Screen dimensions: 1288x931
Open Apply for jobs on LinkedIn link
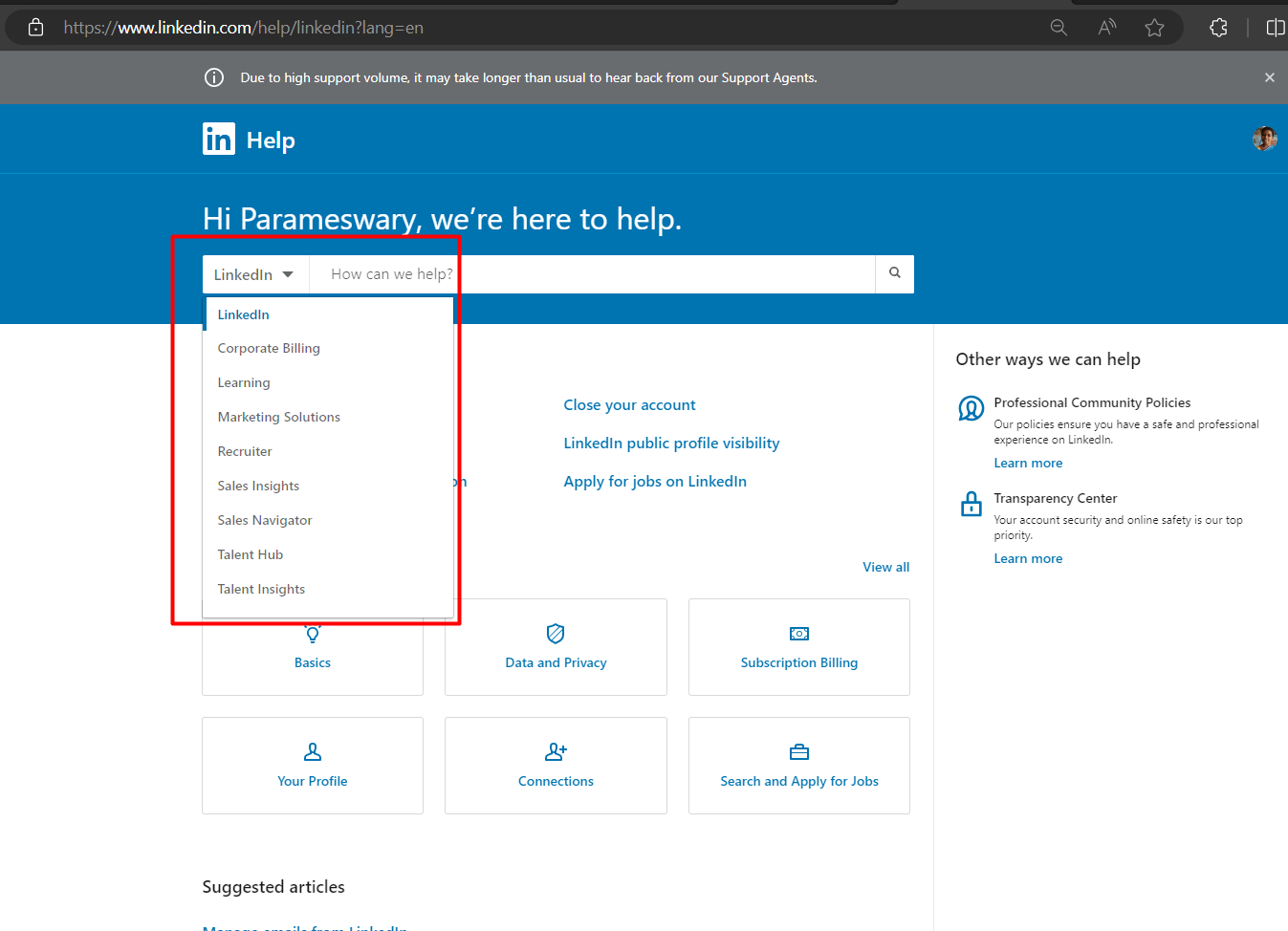[655, 482]
